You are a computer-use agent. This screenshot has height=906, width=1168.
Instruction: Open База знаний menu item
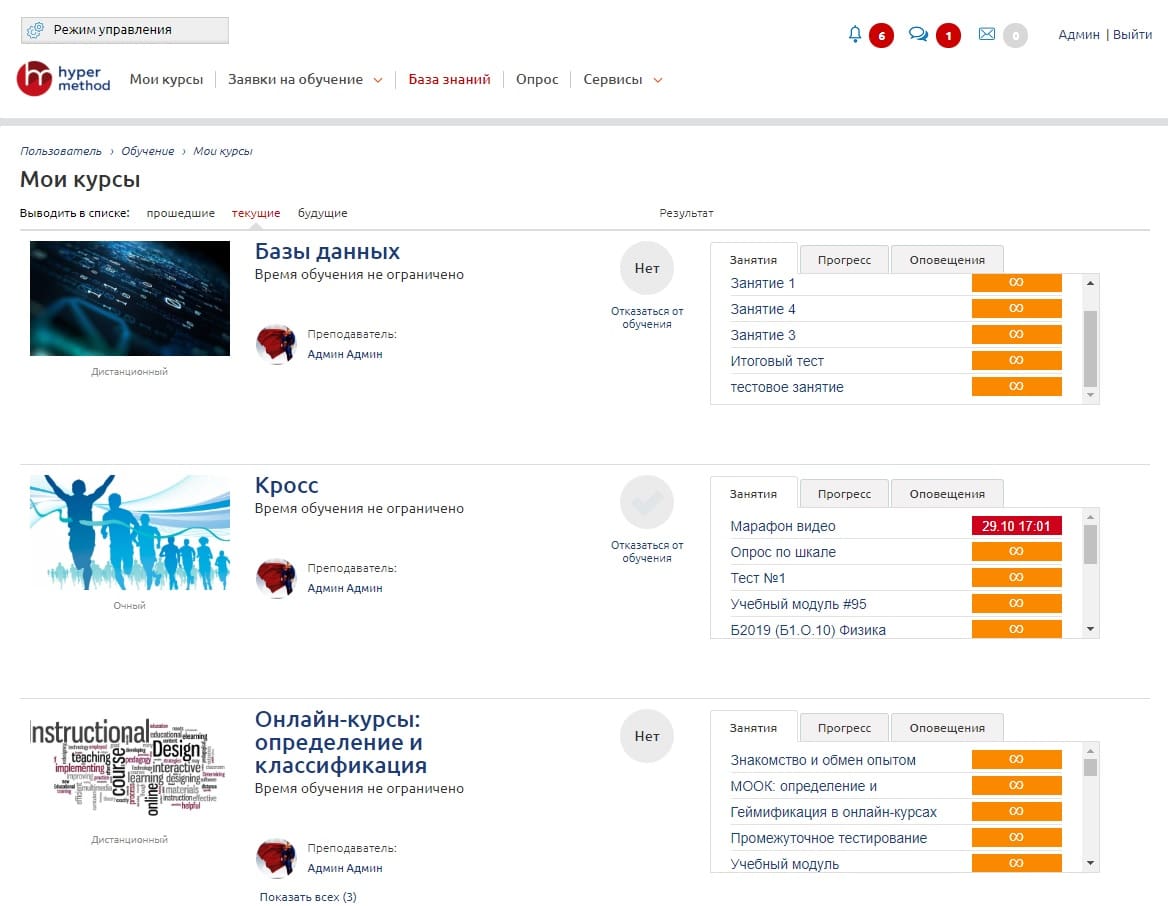(449, 80)
